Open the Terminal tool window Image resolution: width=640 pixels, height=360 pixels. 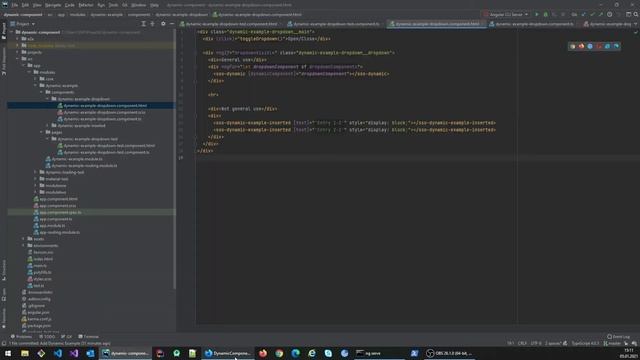88,337
